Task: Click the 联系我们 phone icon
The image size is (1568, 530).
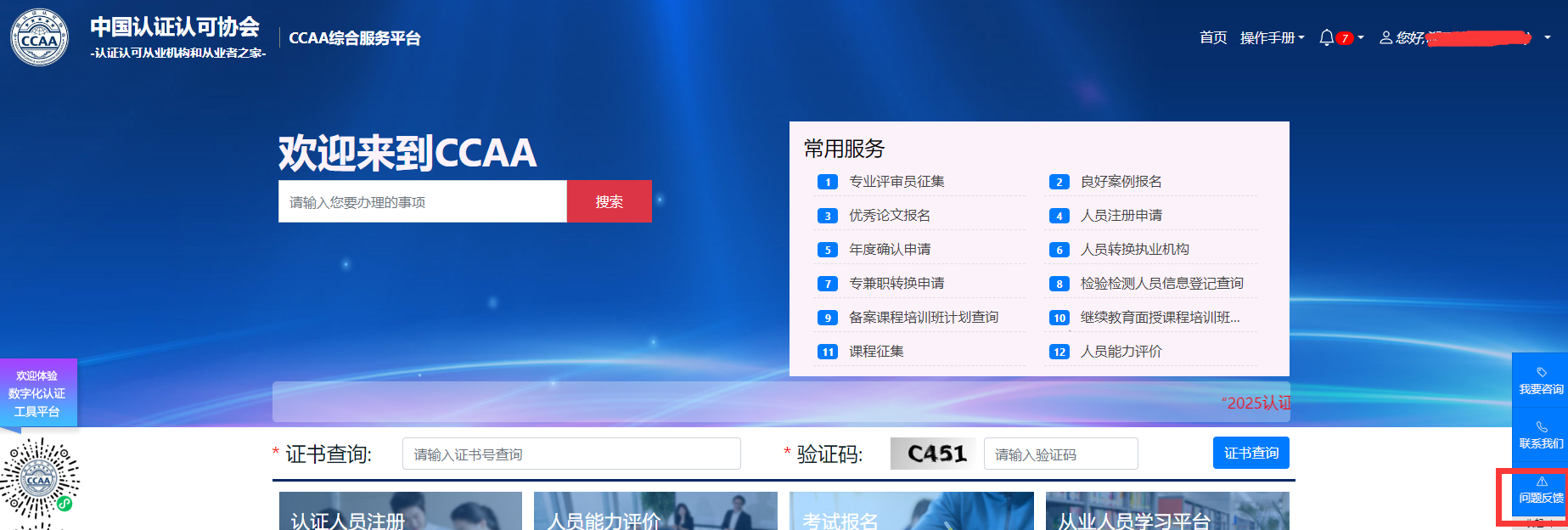Action: (1542, 426)
